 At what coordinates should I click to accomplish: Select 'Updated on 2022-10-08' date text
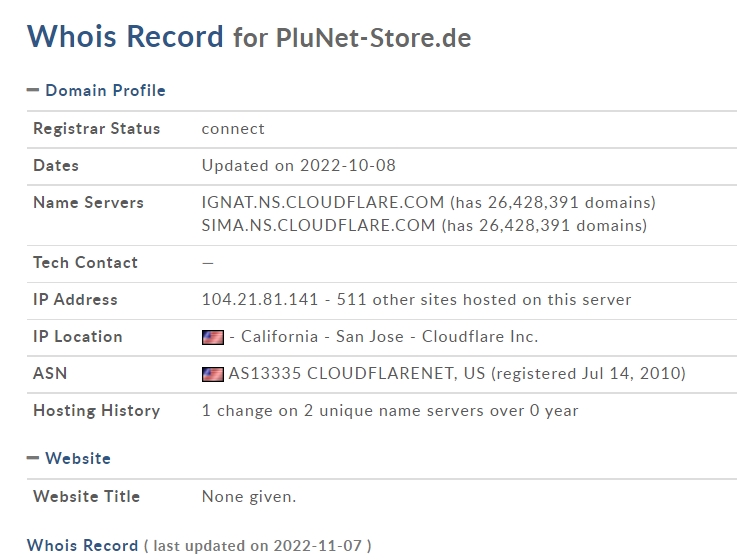coord(298,166)
